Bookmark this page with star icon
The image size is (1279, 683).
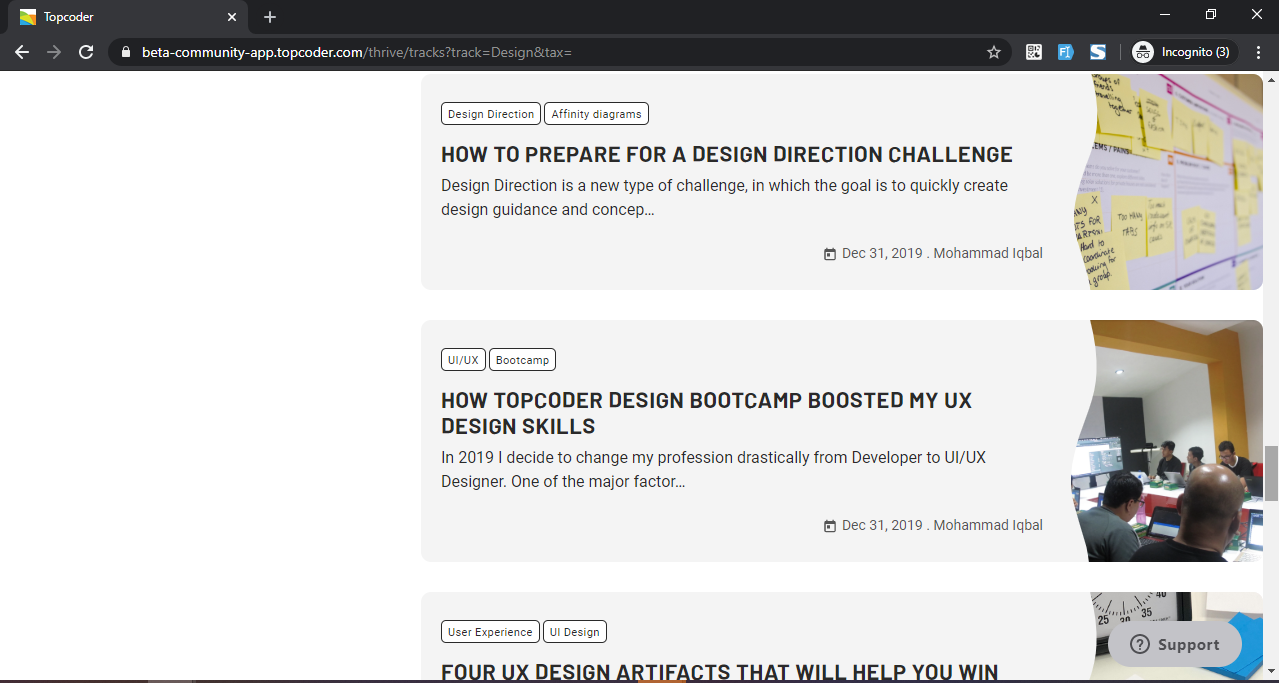coord(993,52)
